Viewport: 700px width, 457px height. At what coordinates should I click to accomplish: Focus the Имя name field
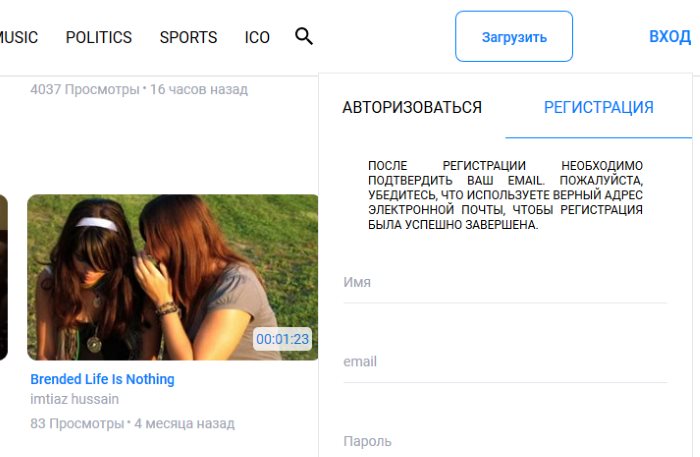pos(504,283)
